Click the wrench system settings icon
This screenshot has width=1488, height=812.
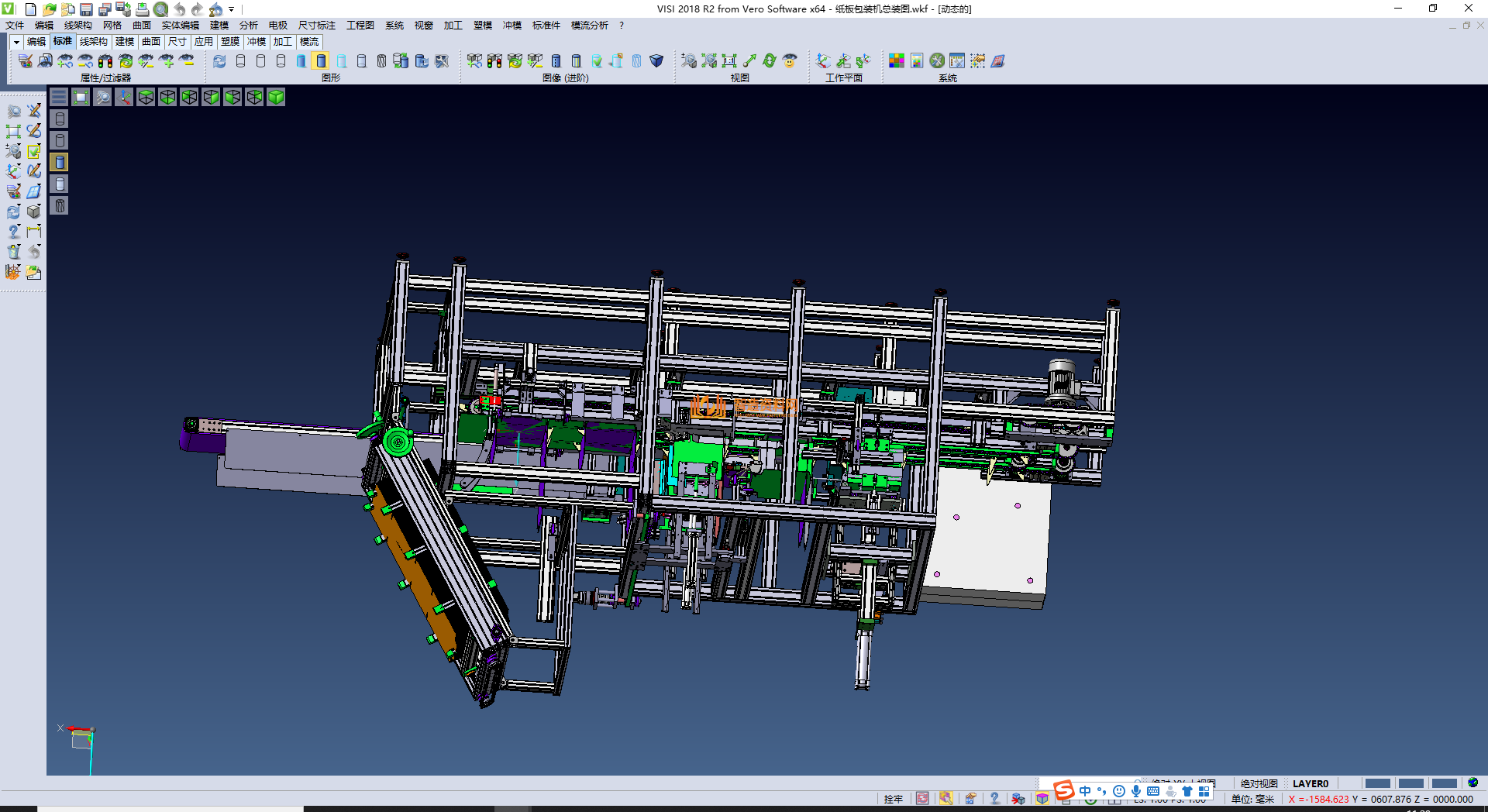pyautogui.click(x=937, y=61)
